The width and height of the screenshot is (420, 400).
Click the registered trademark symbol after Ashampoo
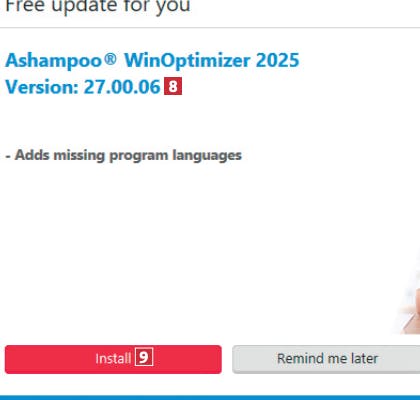pos(110,59)
